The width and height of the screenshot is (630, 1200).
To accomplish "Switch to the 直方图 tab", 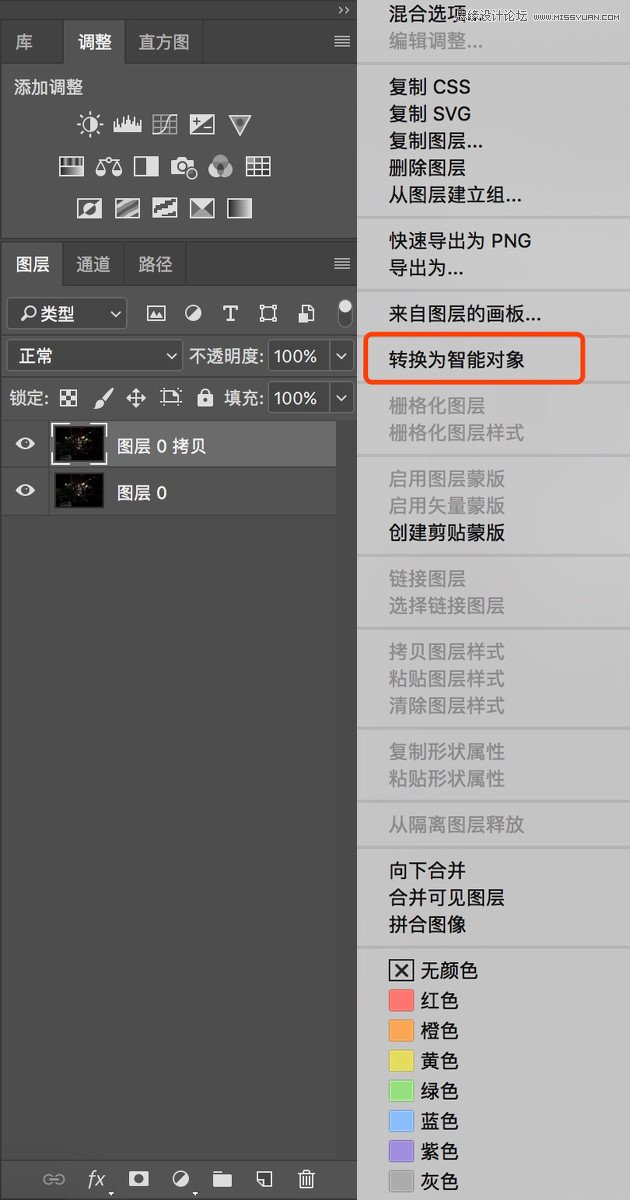I will 164,43.
